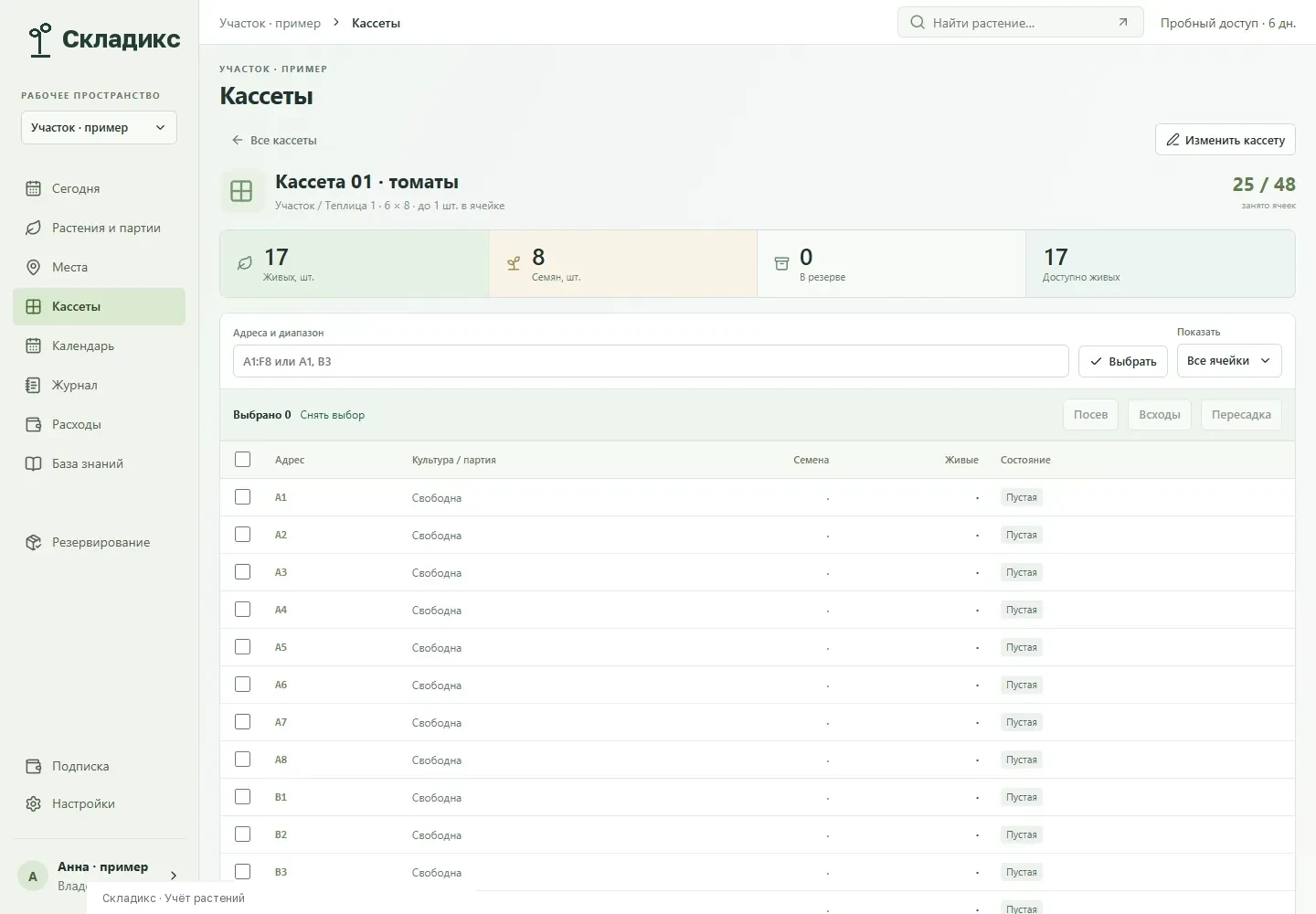Open the Все ячейки filter dropdown
1316x914 pixels.
[x=1229, y=361]
